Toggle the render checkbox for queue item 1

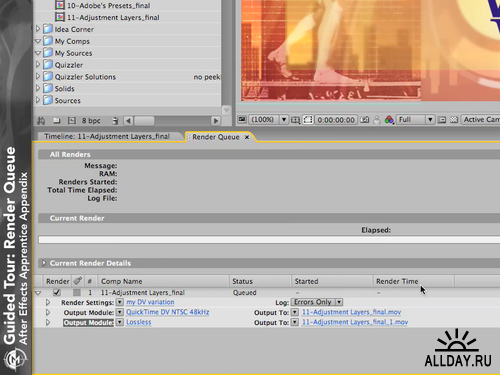click(57, 292)
